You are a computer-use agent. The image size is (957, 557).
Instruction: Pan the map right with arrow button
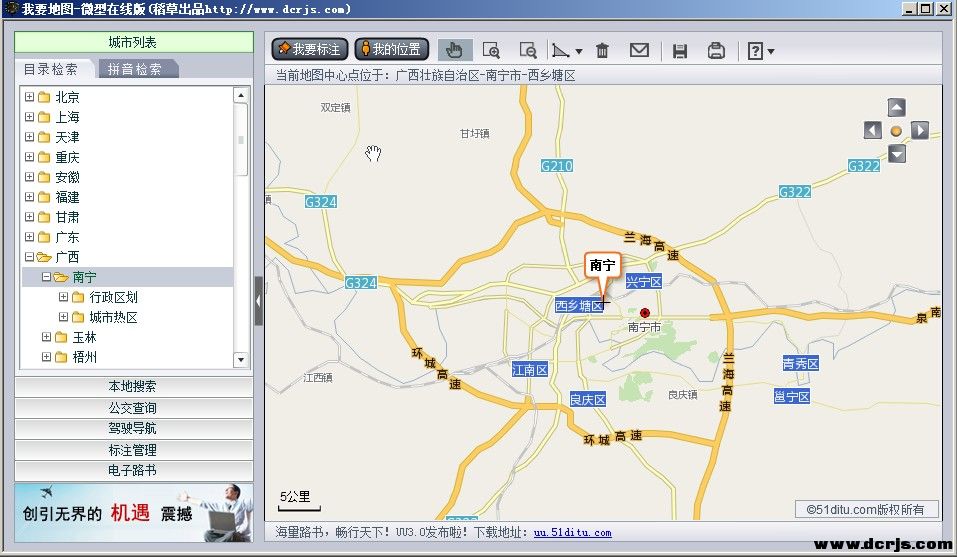click(x=920, y=130)
